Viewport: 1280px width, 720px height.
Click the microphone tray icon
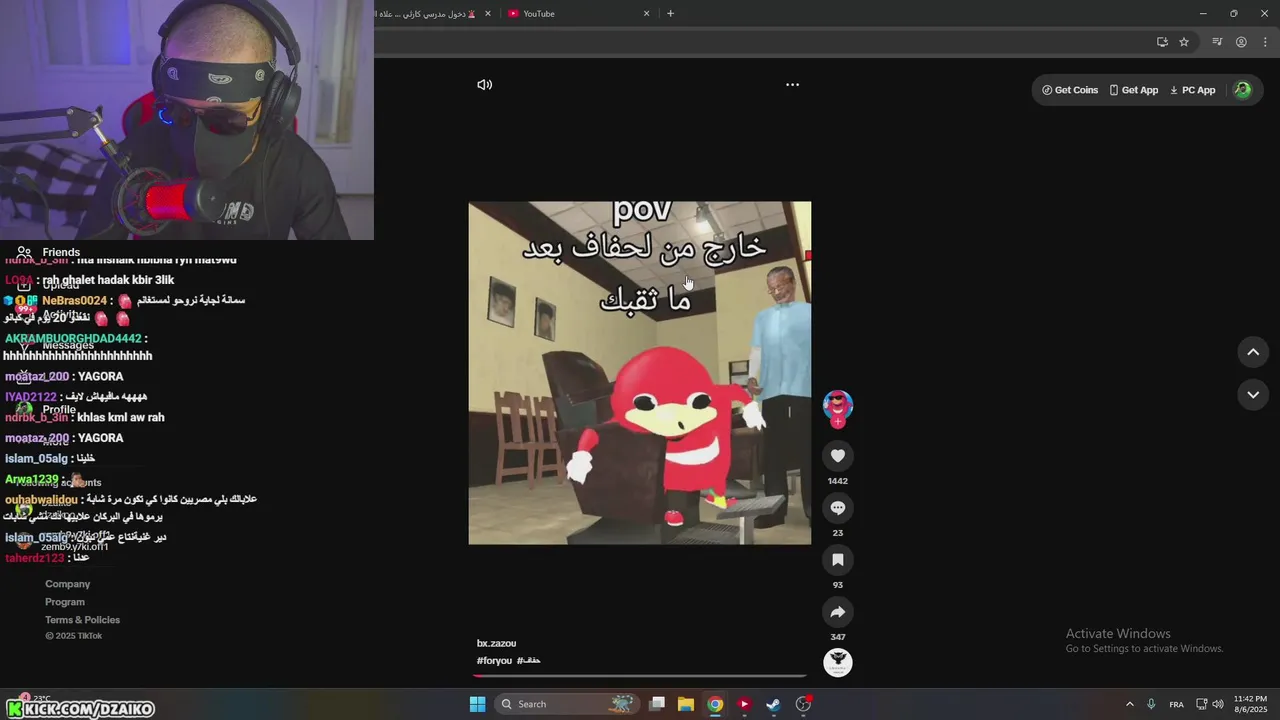coord(1152,704)
